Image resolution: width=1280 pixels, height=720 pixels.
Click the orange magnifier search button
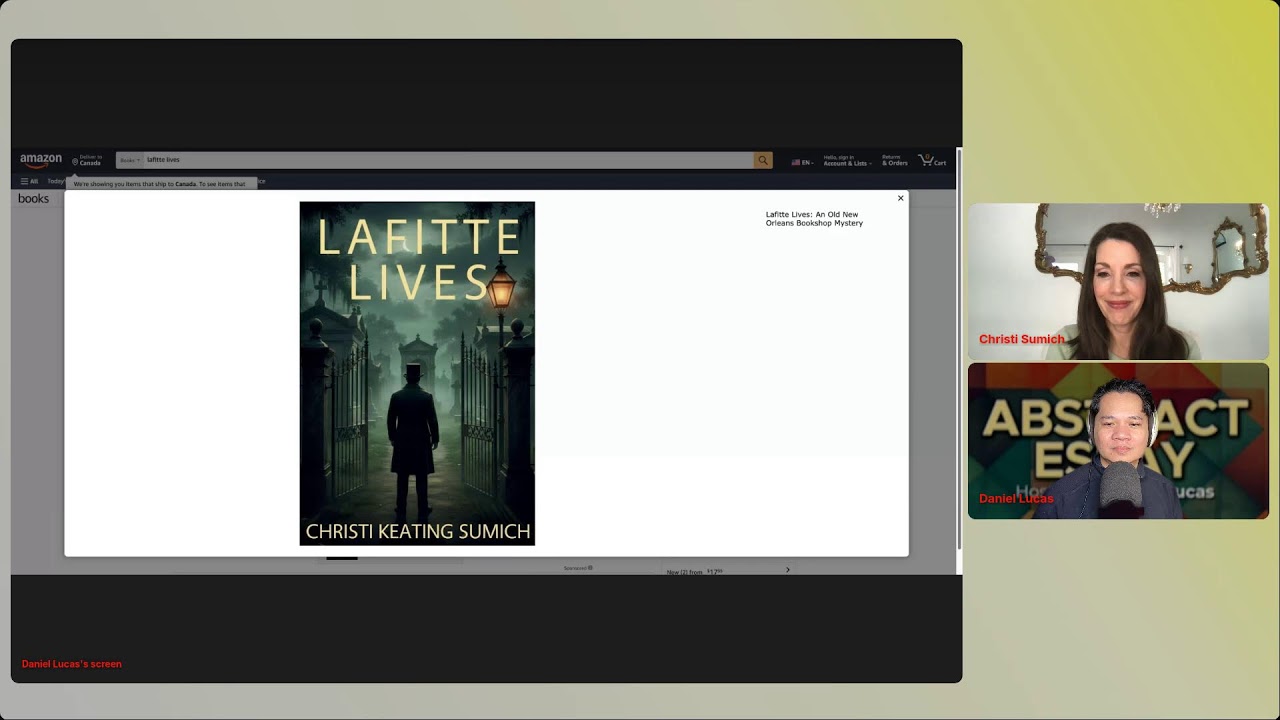[763, 160]
